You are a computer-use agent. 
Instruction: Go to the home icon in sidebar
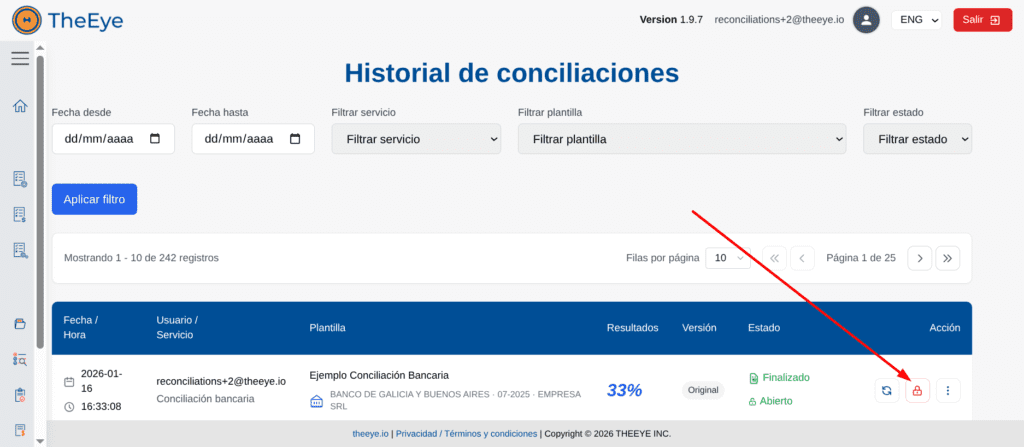pyautogui.click(x=20, y=106)
